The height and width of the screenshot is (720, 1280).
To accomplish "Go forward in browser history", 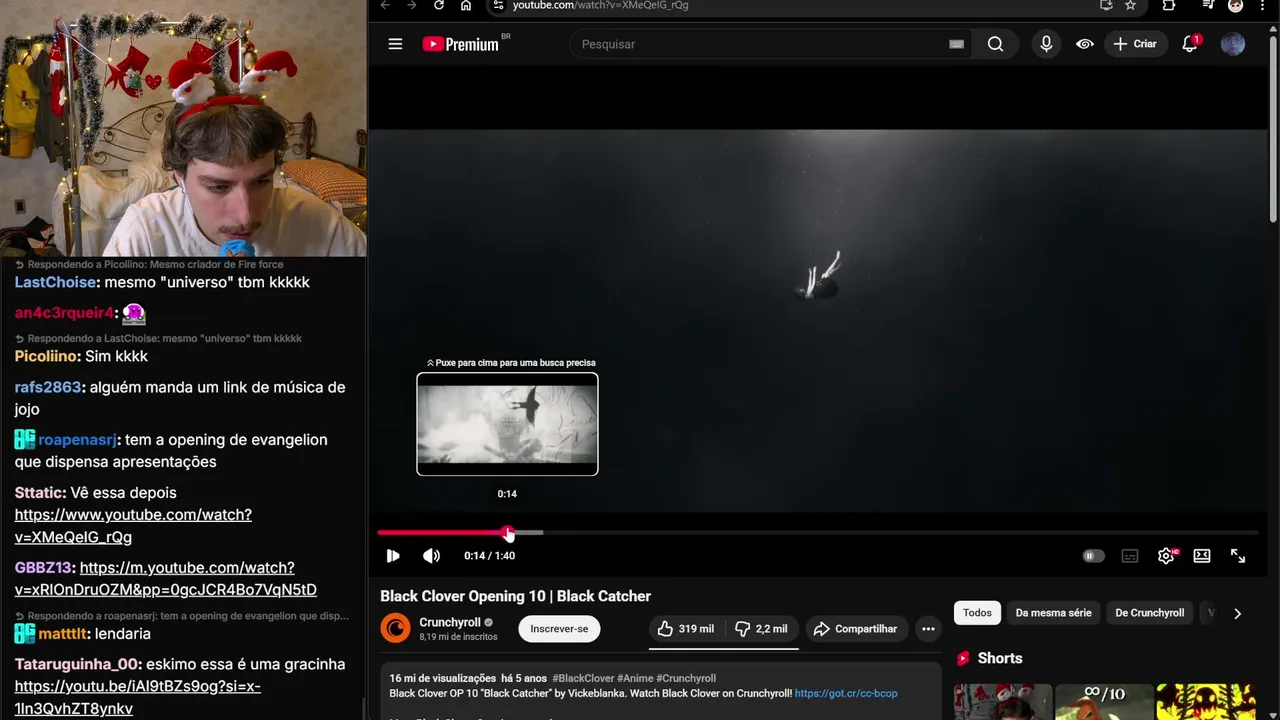I will click(411, 5).
